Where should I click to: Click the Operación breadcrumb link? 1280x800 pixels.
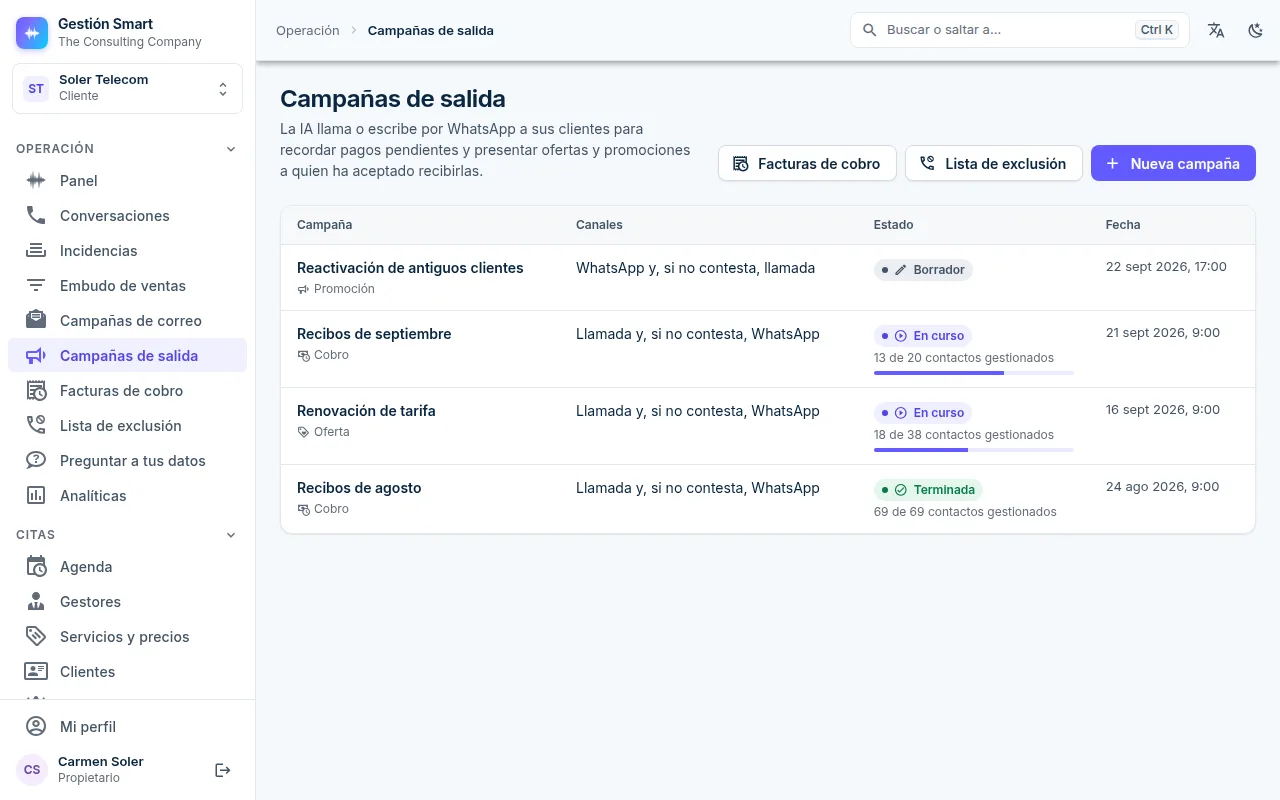tap(308, 31)
